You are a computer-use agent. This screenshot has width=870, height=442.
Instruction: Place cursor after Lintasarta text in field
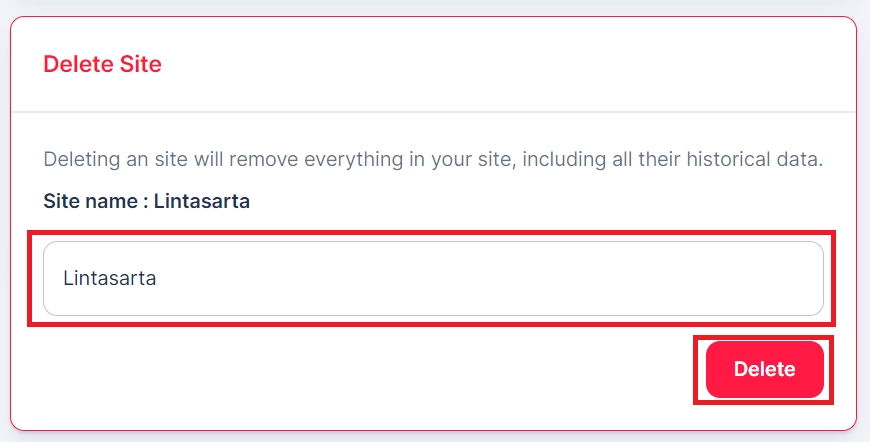(x=157, y=278)
